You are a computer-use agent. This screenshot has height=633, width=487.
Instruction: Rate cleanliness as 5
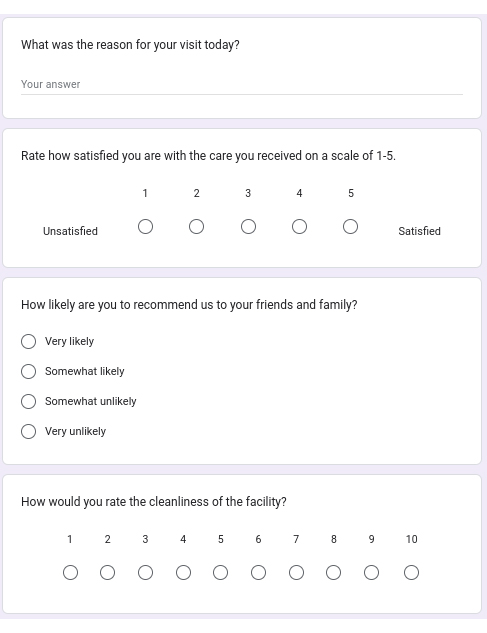(220, 572)
